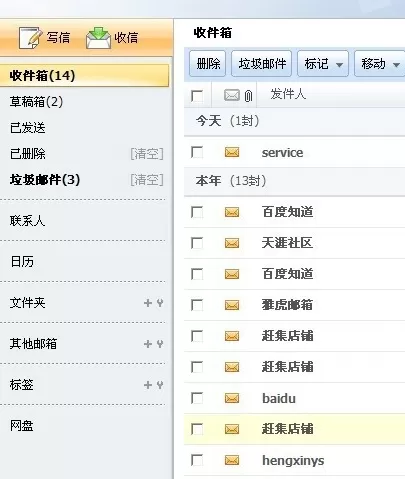This screenshot has height=479, width=405.
Task: Open the 草稿箱(2) drafts folder
Action: 36,102
